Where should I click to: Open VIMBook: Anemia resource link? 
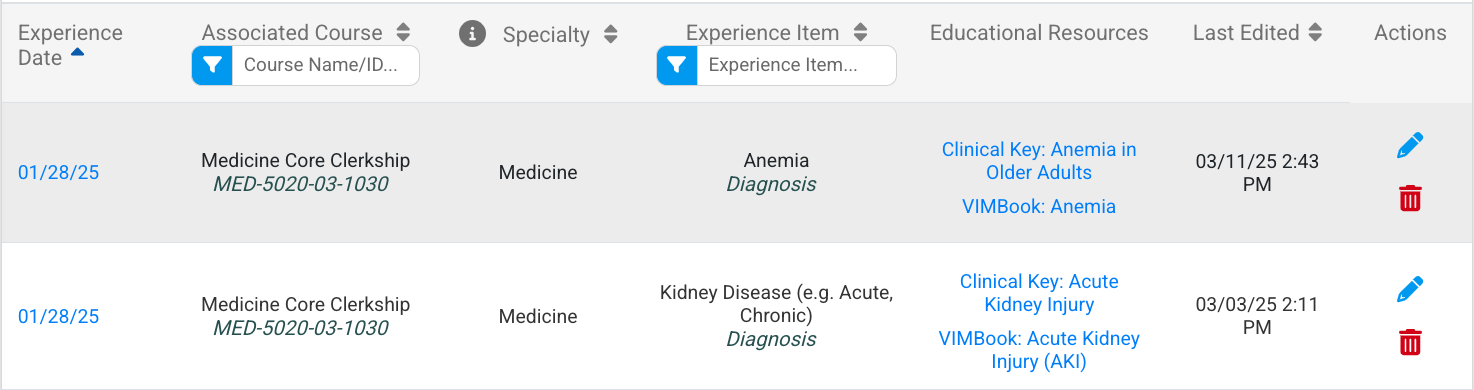click(x=1039, y=207)
